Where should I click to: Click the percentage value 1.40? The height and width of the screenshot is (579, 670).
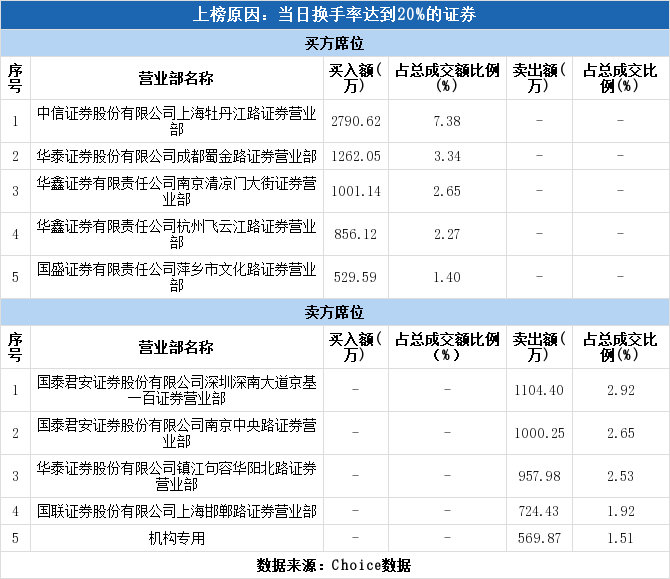click(447, 277)
